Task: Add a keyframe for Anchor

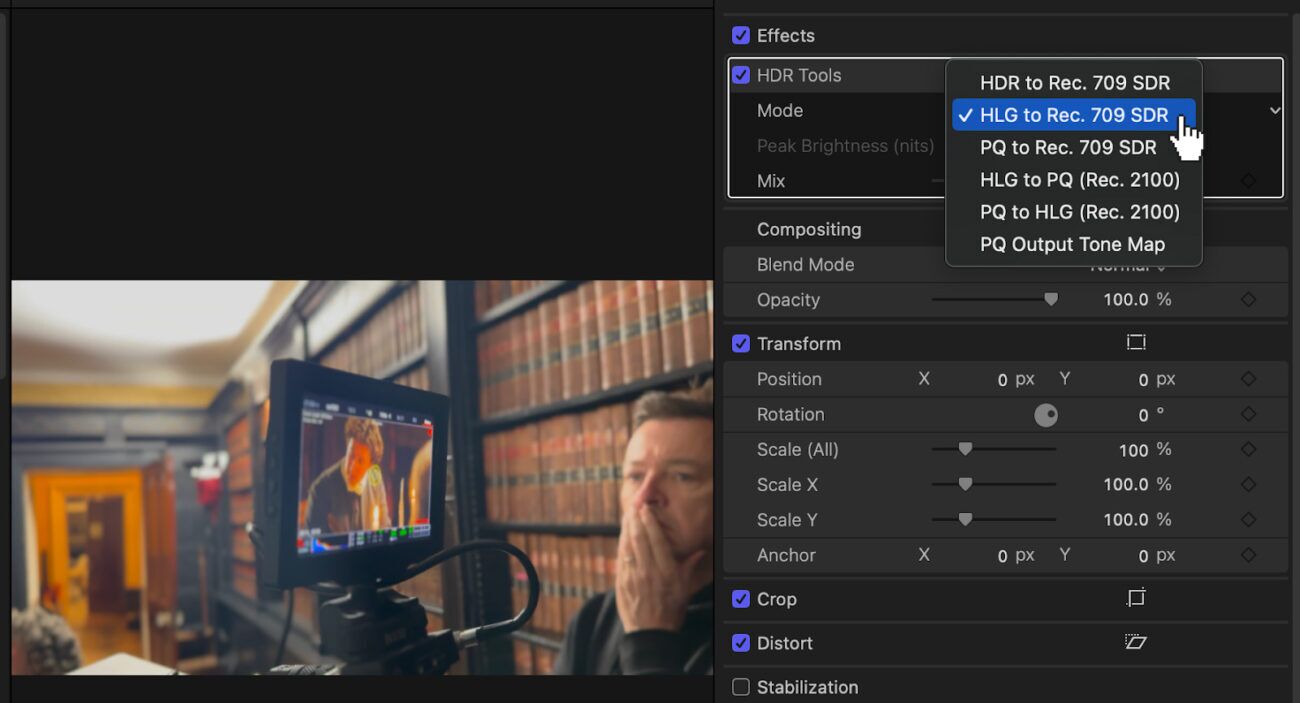Action: click(1248, 555)
